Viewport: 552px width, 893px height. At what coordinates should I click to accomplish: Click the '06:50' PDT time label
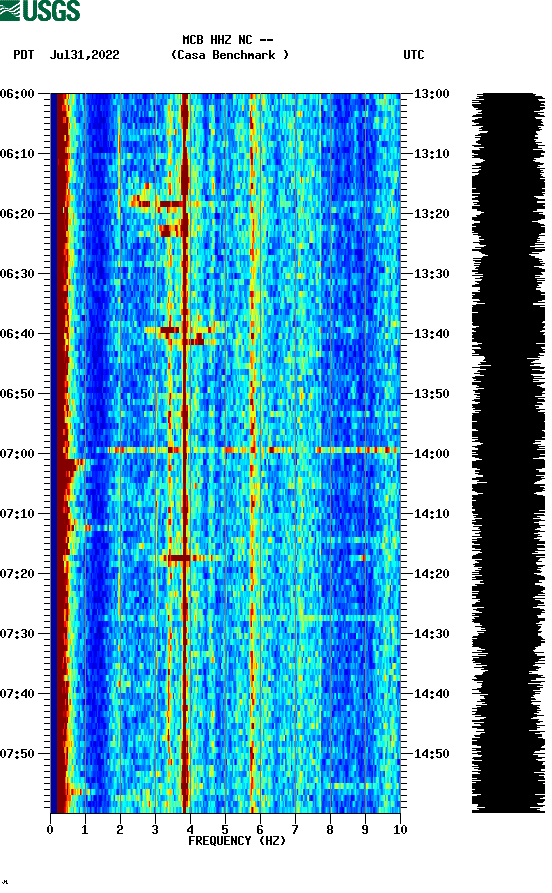(x=17, y=394)
